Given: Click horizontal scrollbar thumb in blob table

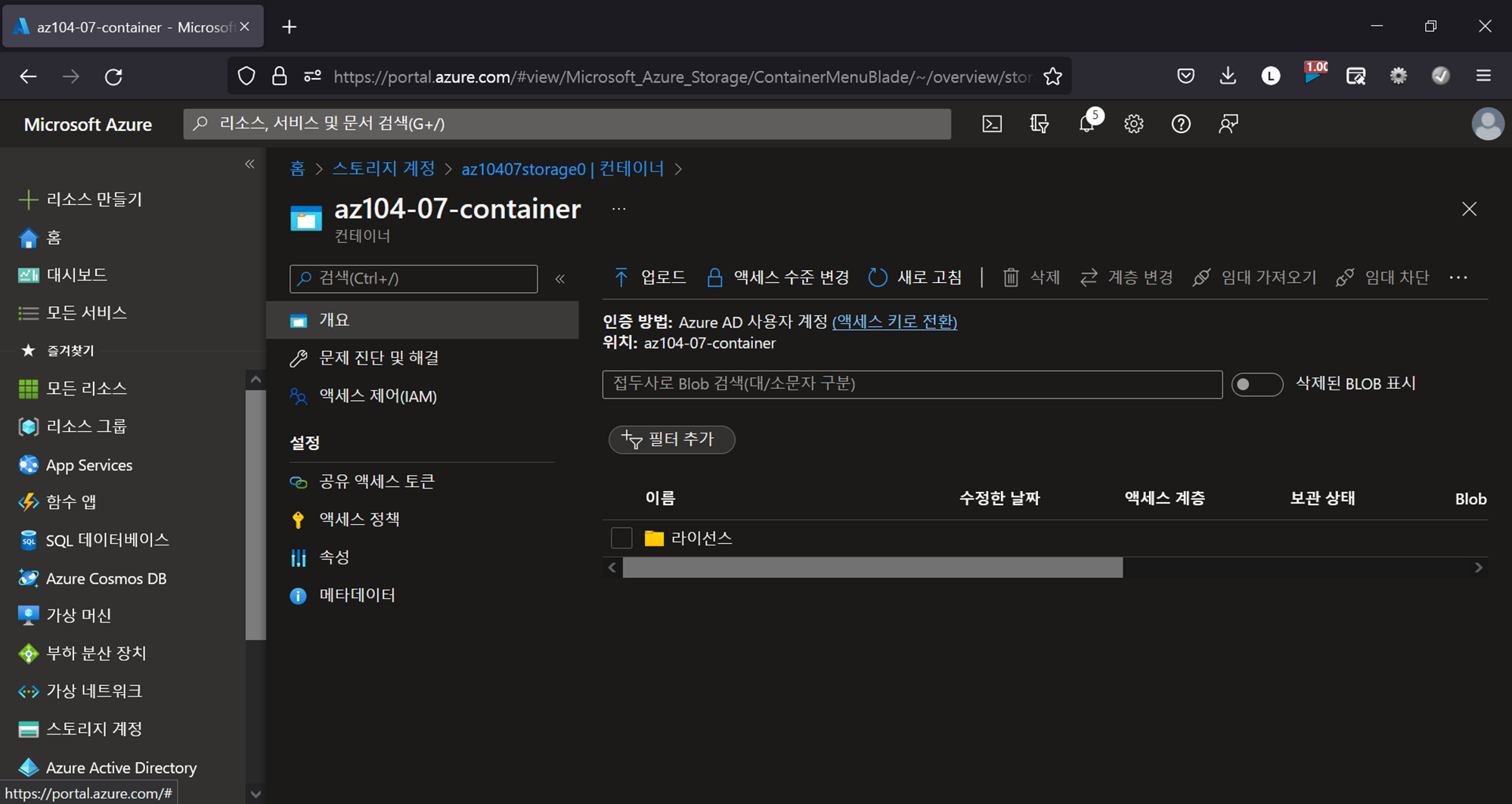Looking at the screenshot, I should click(x=872, y=567).
